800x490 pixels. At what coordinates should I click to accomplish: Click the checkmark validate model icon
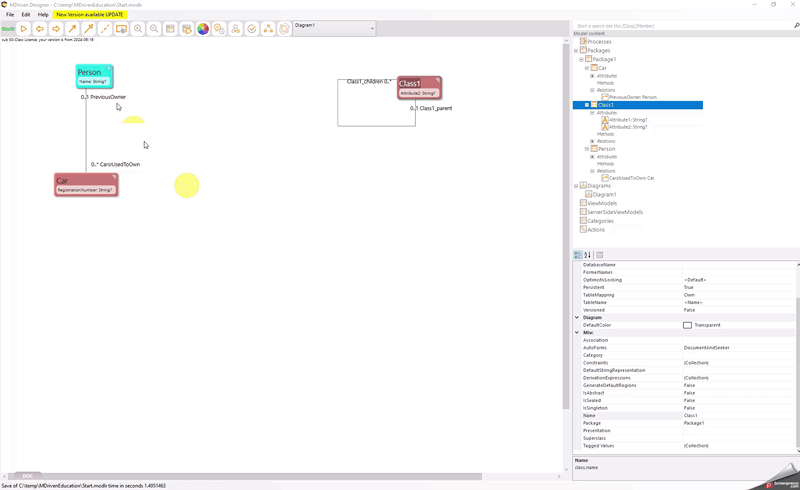click(252, 29)
